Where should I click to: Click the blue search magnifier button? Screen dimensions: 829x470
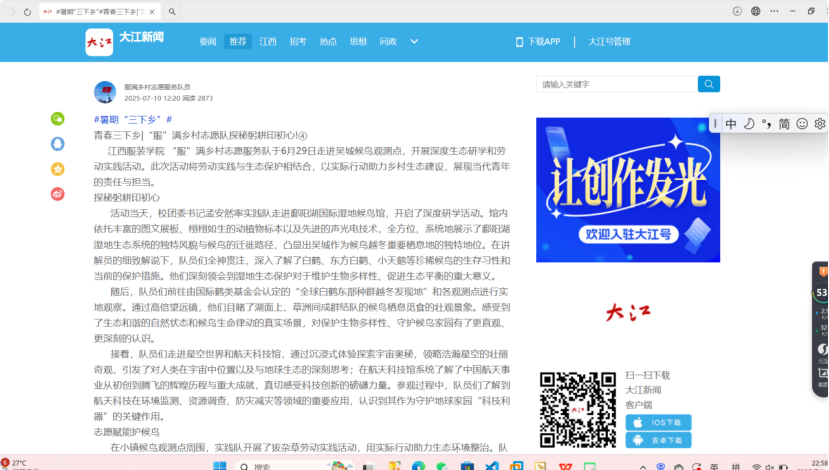709,84
